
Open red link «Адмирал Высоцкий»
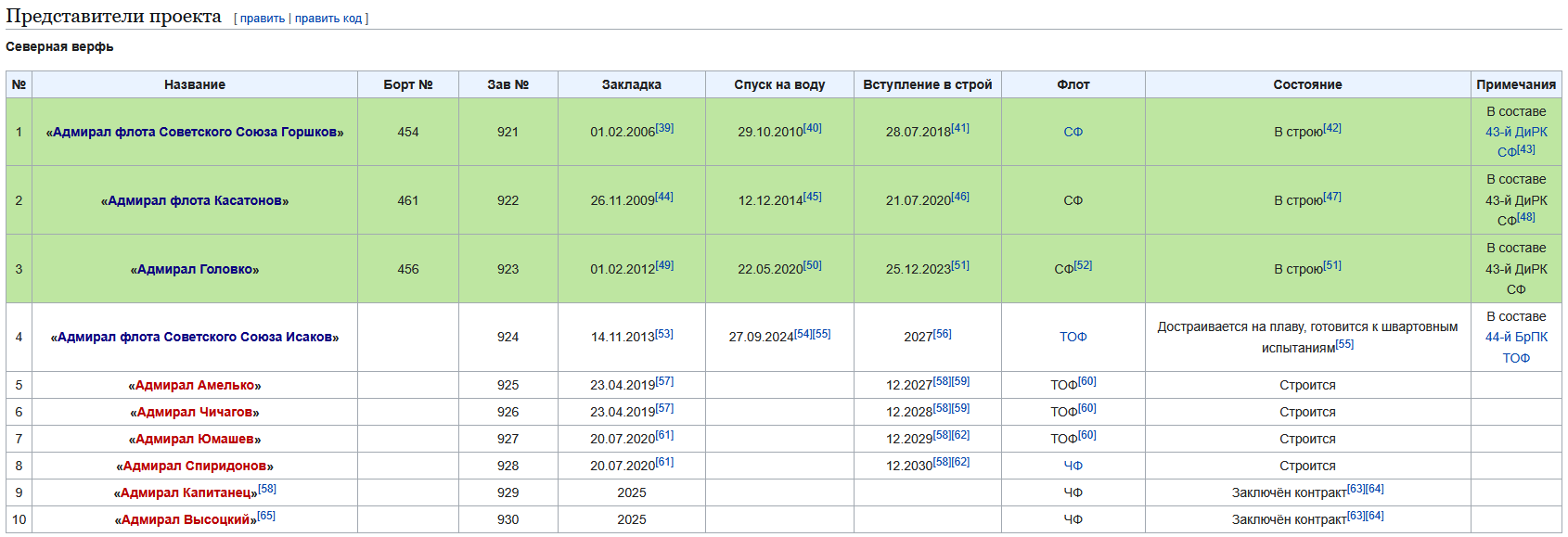coord(186,520)
